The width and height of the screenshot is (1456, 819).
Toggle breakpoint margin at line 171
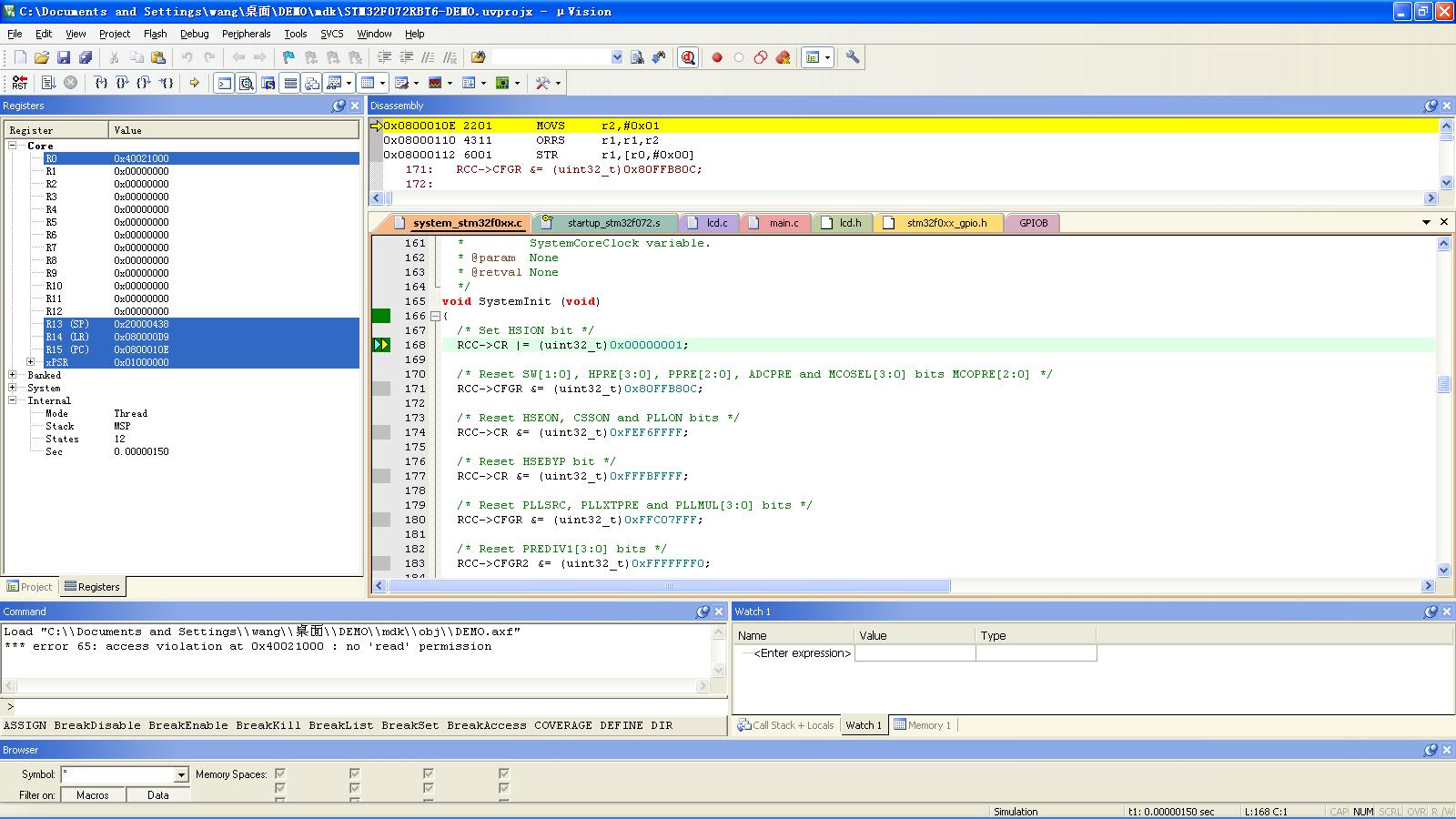(381, 389)
